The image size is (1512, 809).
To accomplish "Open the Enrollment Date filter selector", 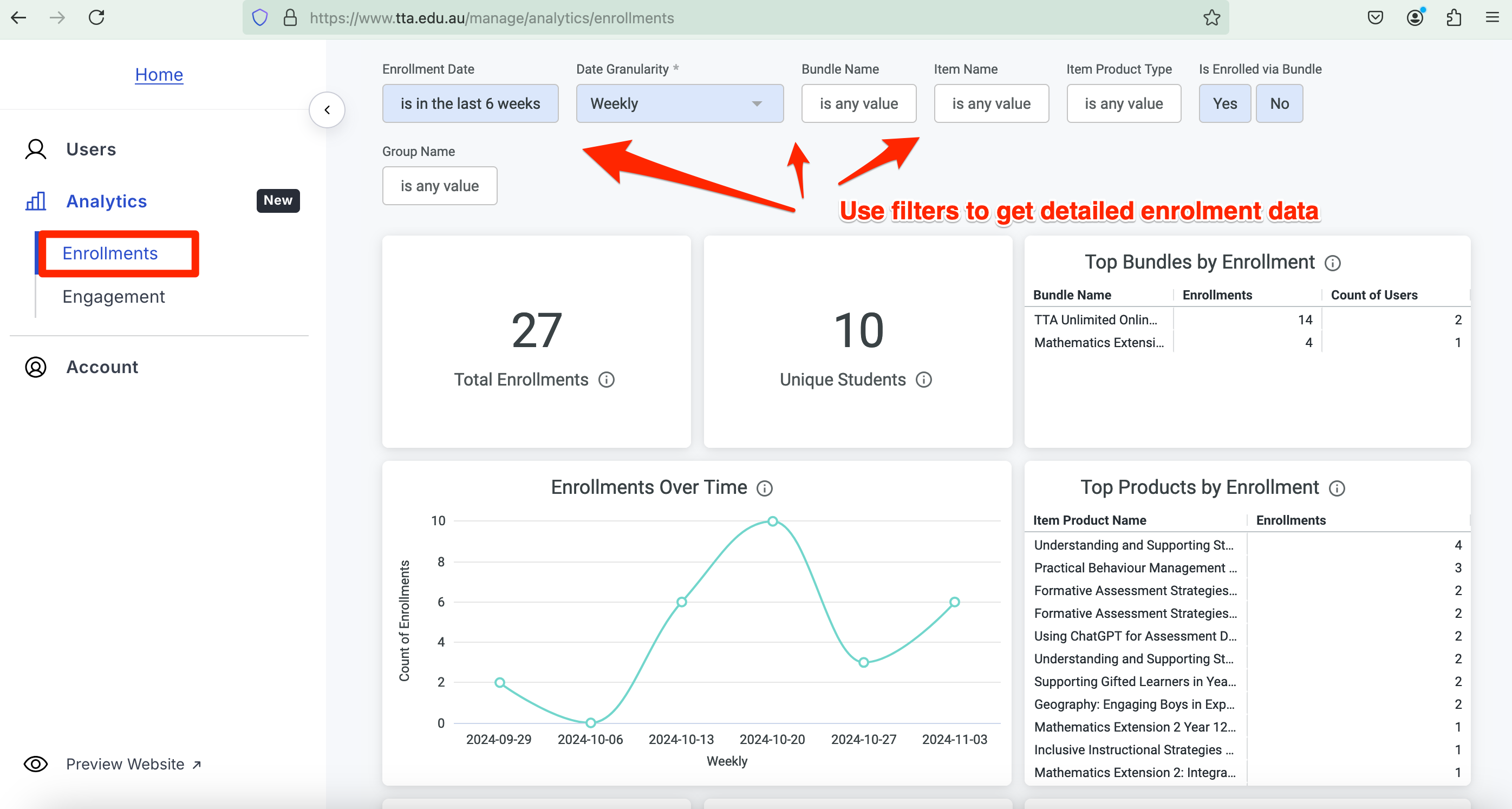I will [x=470, y=103].
